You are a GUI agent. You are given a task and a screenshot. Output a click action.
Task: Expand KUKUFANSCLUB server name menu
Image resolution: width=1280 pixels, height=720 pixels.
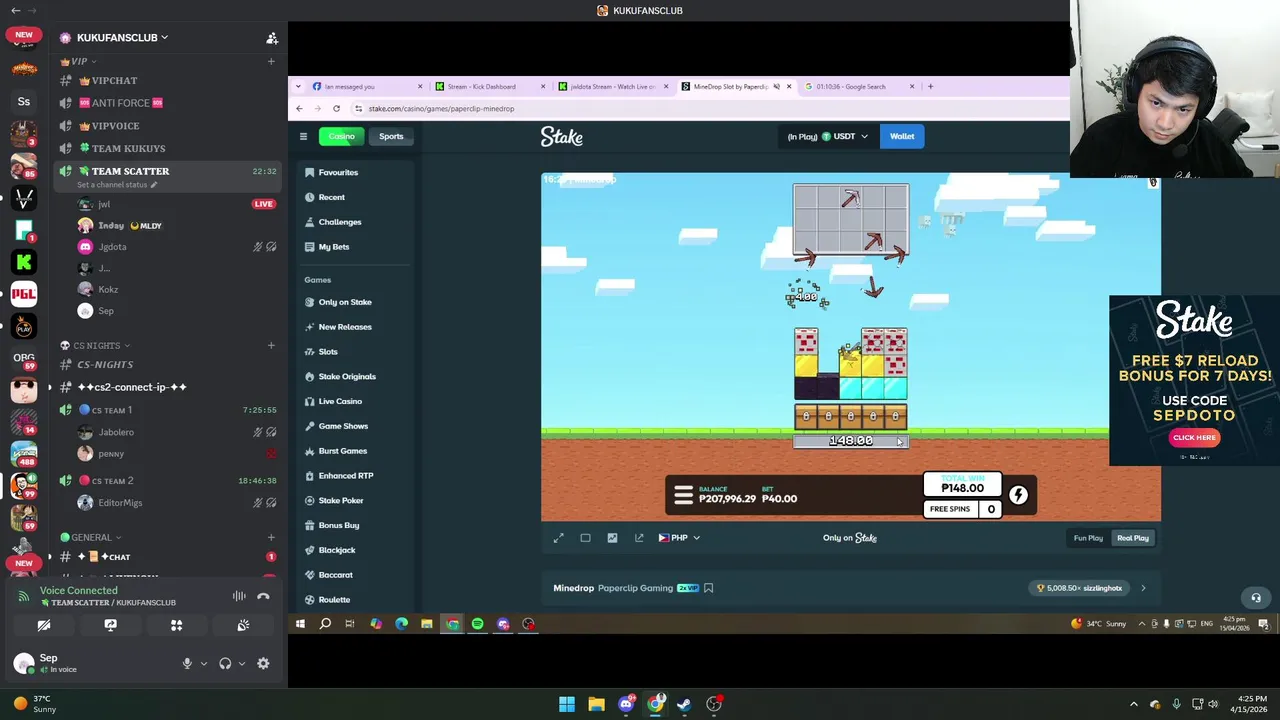tap(122, 37)
